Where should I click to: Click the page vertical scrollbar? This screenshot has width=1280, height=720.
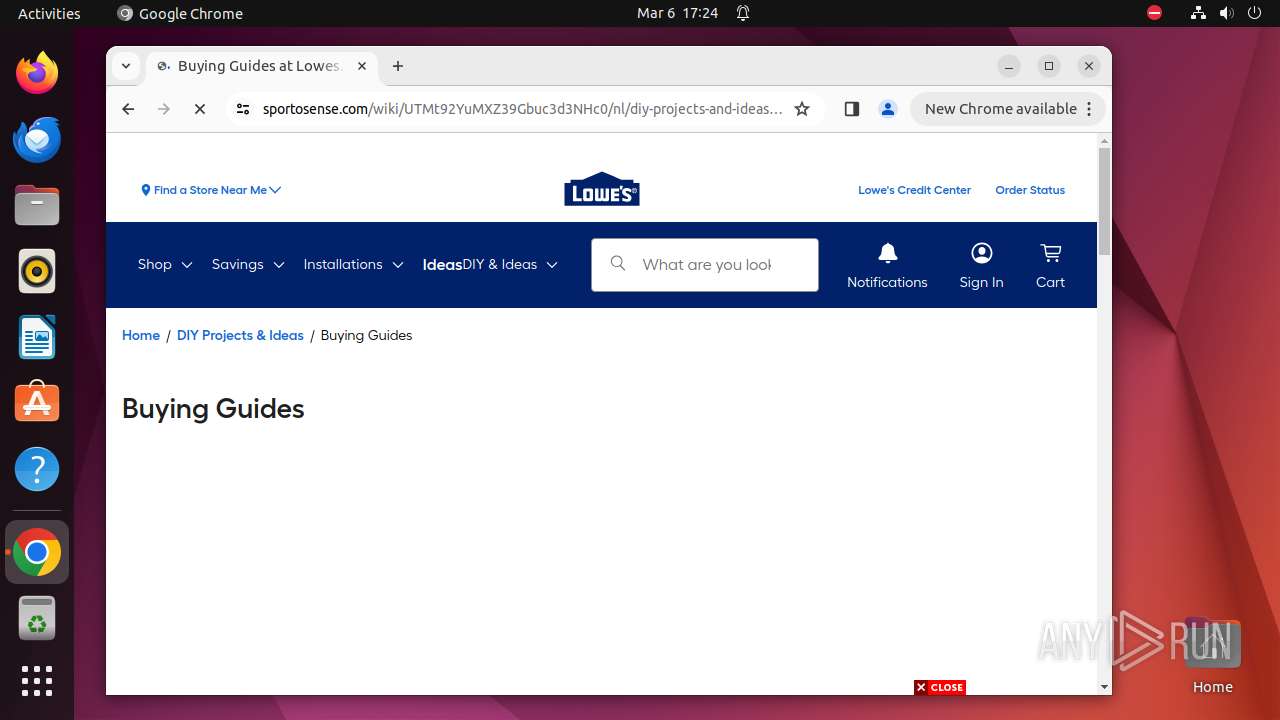click(x=1104, y=200)
